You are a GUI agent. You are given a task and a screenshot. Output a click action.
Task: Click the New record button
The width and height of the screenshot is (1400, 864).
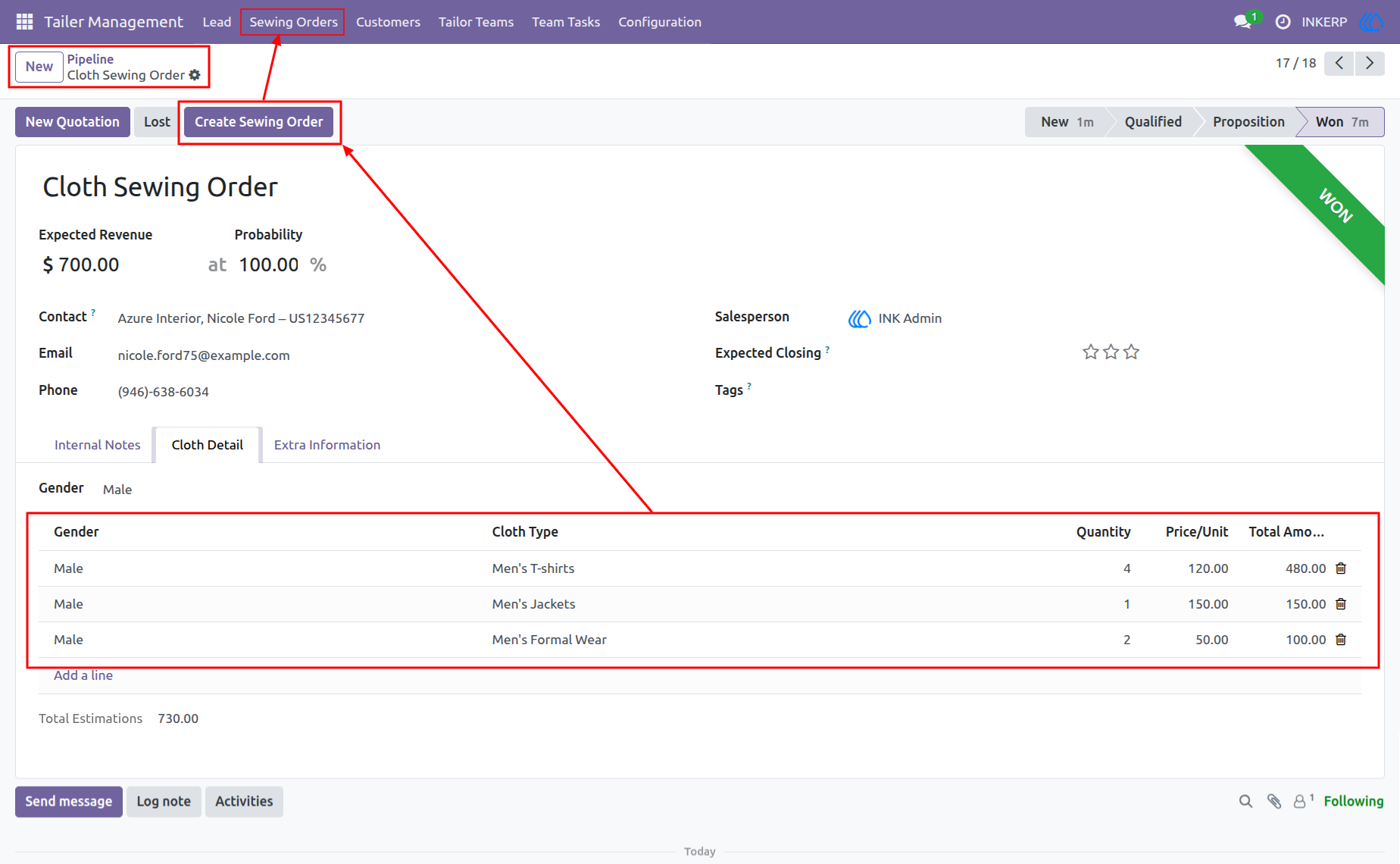(x=39, y=67)
